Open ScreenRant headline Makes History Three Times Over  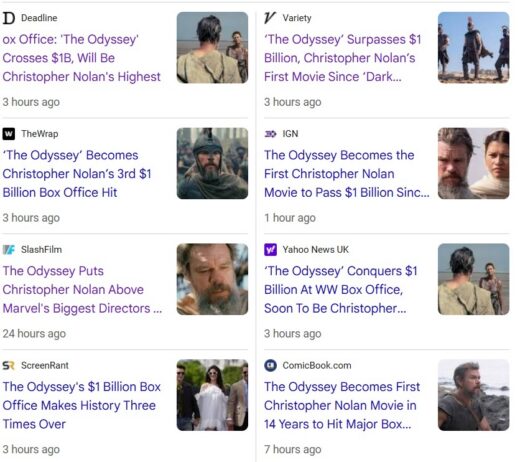click(82, 405)
